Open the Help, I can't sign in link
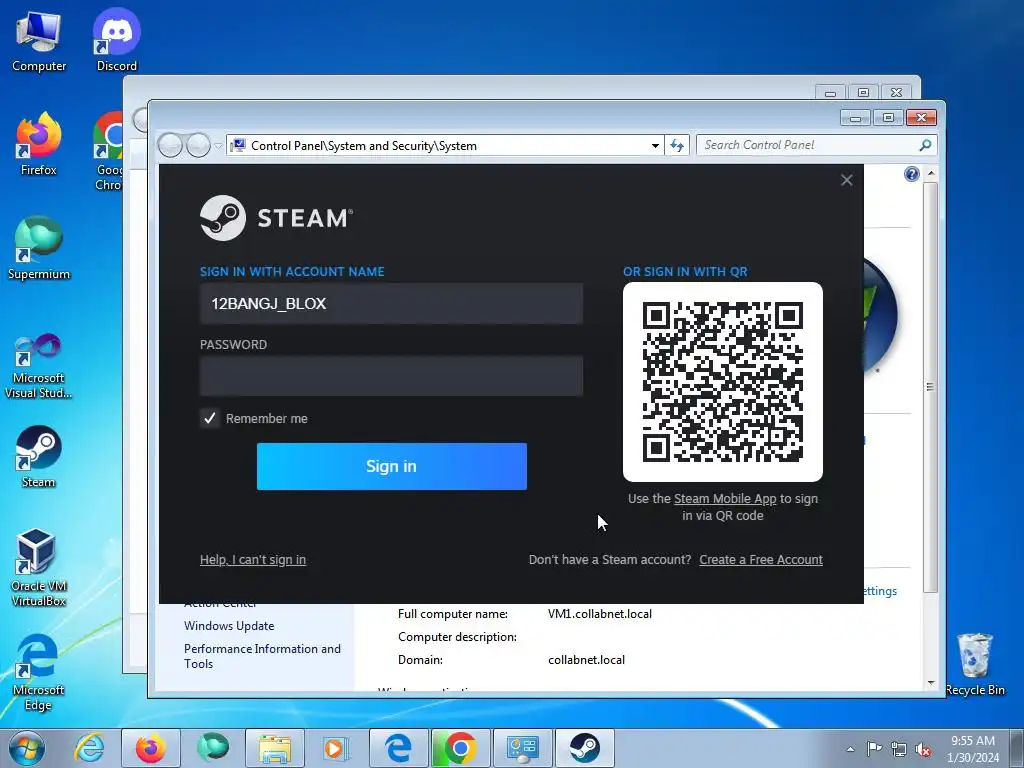 coord(253,560)
